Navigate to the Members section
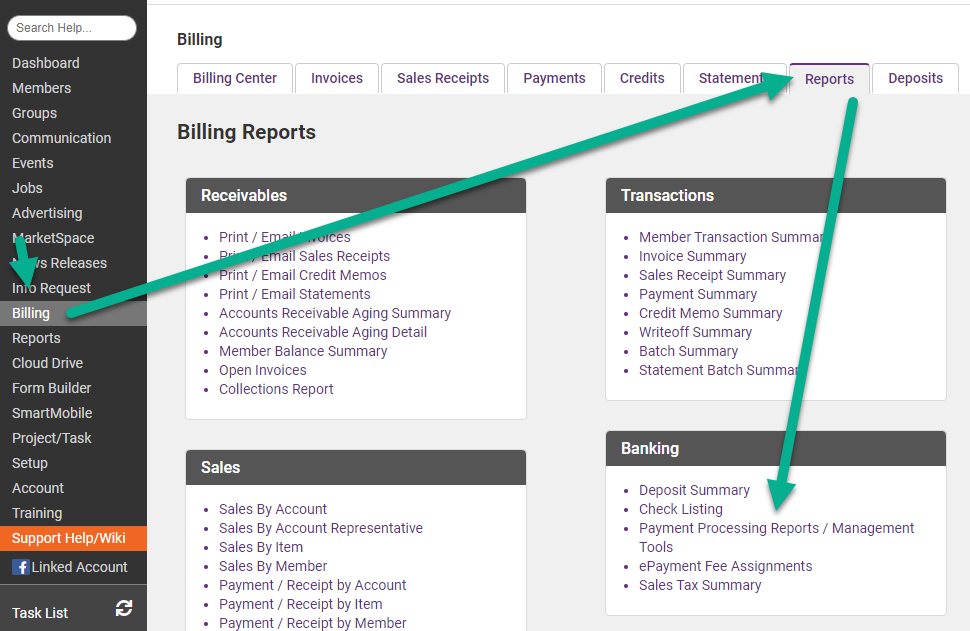Screen dimensions: 970x631 point(41,87)
